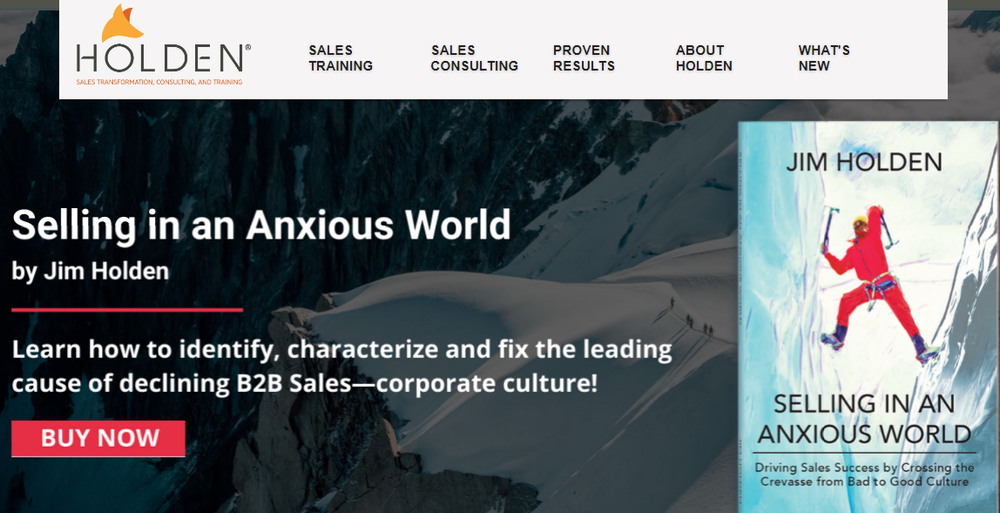
Task: Click the 'Learn how to identify' description text
Action: (x=342, y=367)
